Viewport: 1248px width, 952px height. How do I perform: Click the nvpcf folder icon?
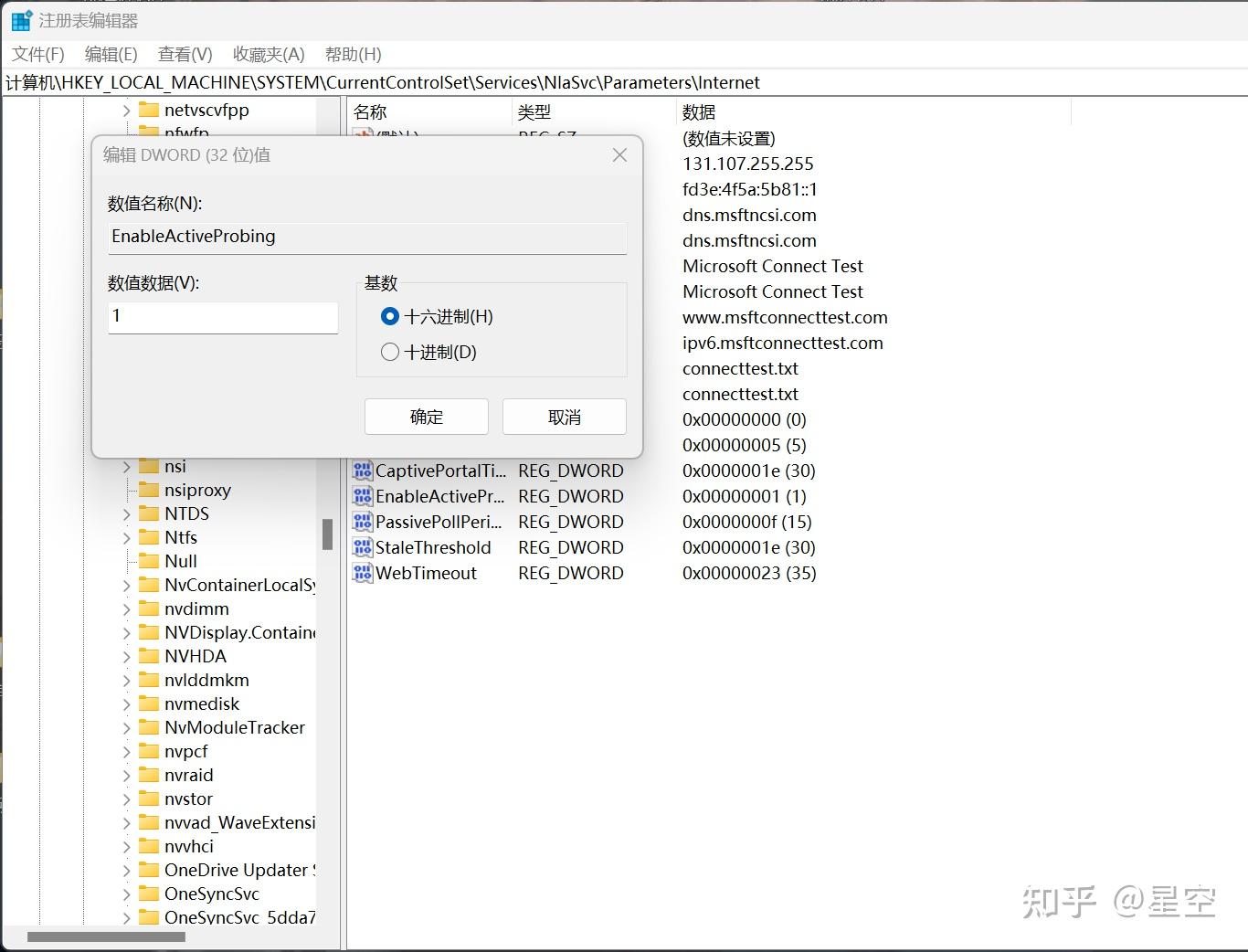coord(149,751)
